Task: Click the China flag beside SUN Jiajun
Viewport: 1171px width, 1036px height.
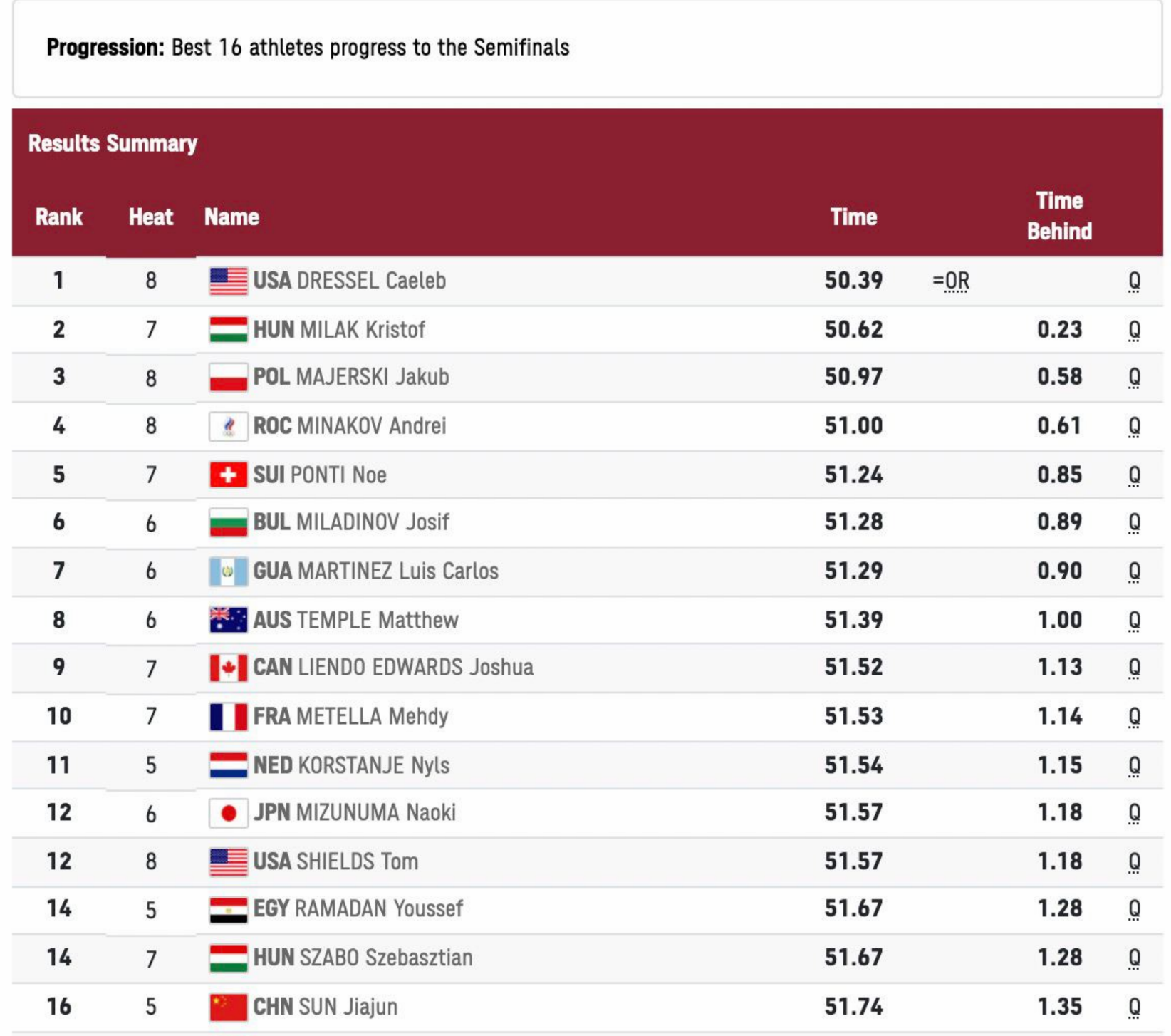Action: click(x=229, y=1007)
